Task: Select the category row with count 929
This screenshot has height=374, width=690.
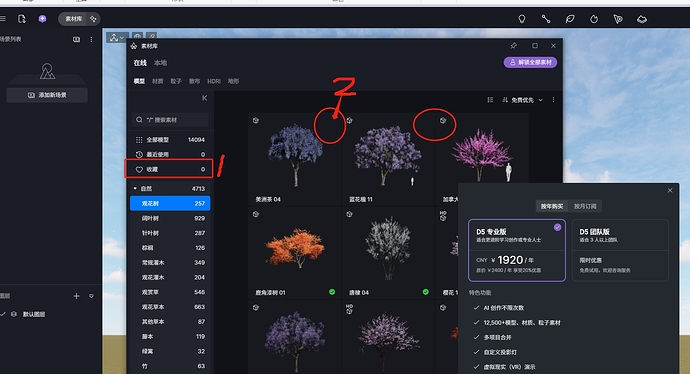Action: pos(170,218)
